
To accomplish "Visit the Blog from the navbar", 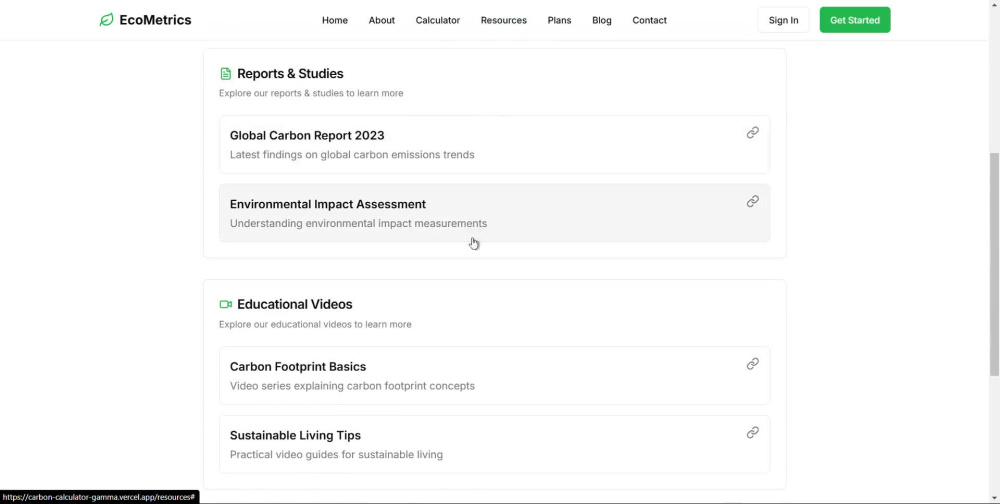I will click(x=601, y=20).
